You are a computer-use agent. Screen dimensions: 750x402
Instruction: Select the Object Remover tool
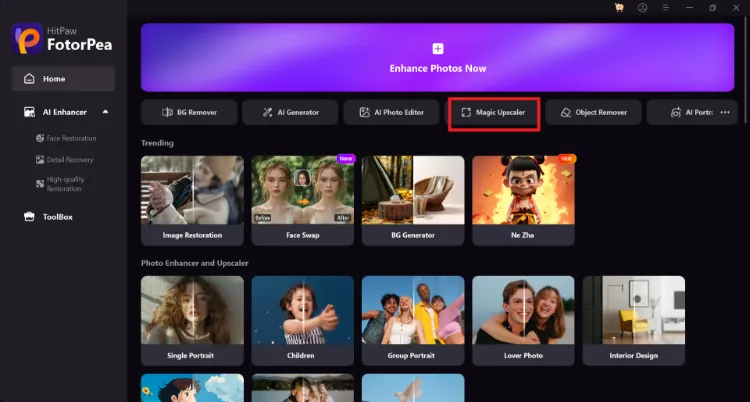[594, 112]
